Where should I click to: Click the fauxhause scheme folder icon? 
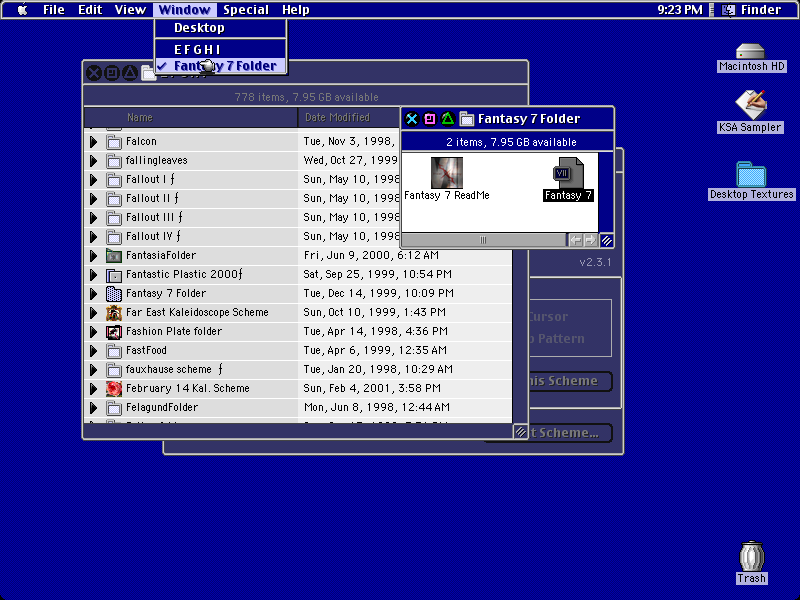tap(114, 369)
